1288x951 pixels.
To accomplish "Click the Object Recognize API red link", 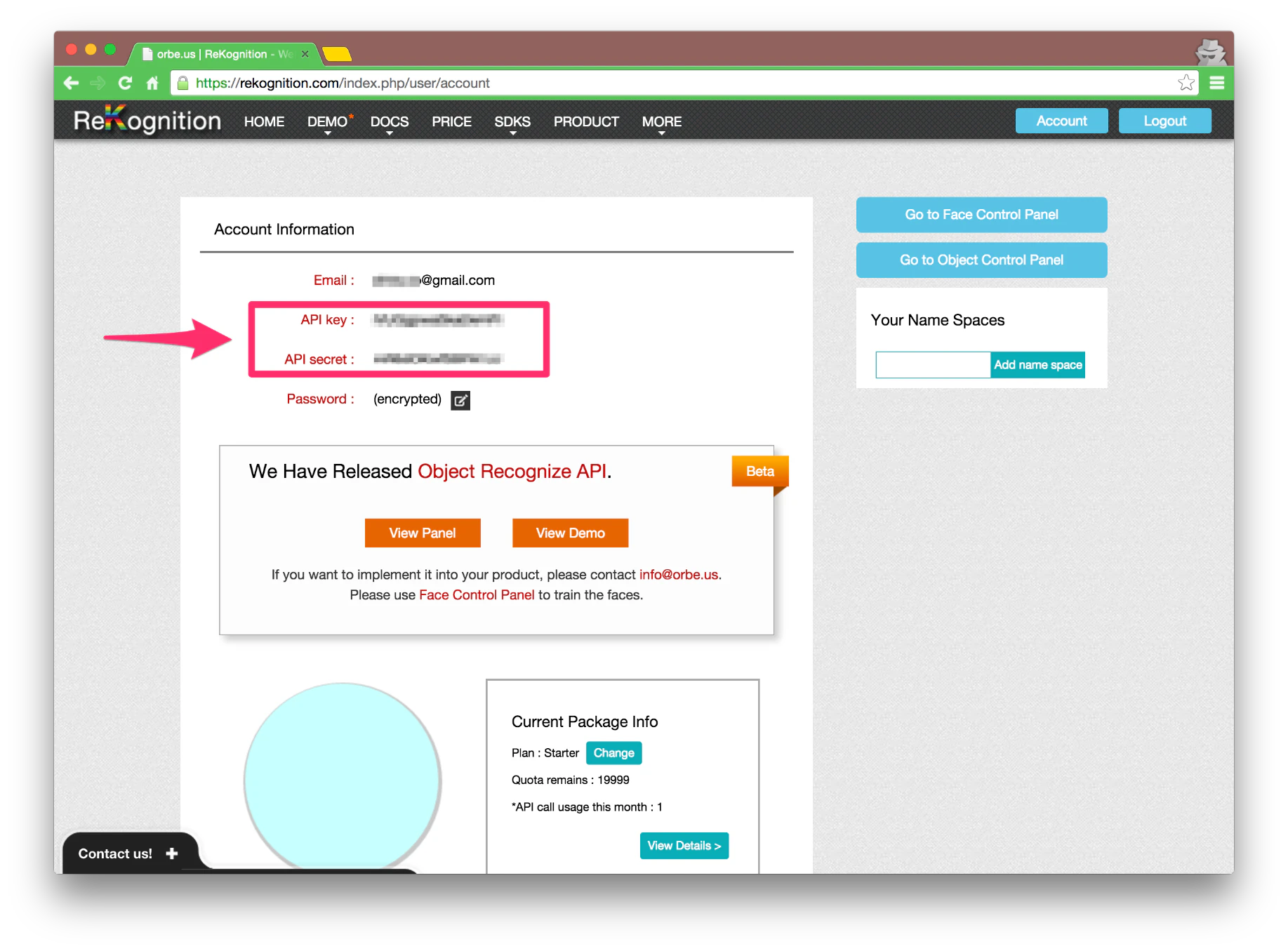I will pos(512,472).
